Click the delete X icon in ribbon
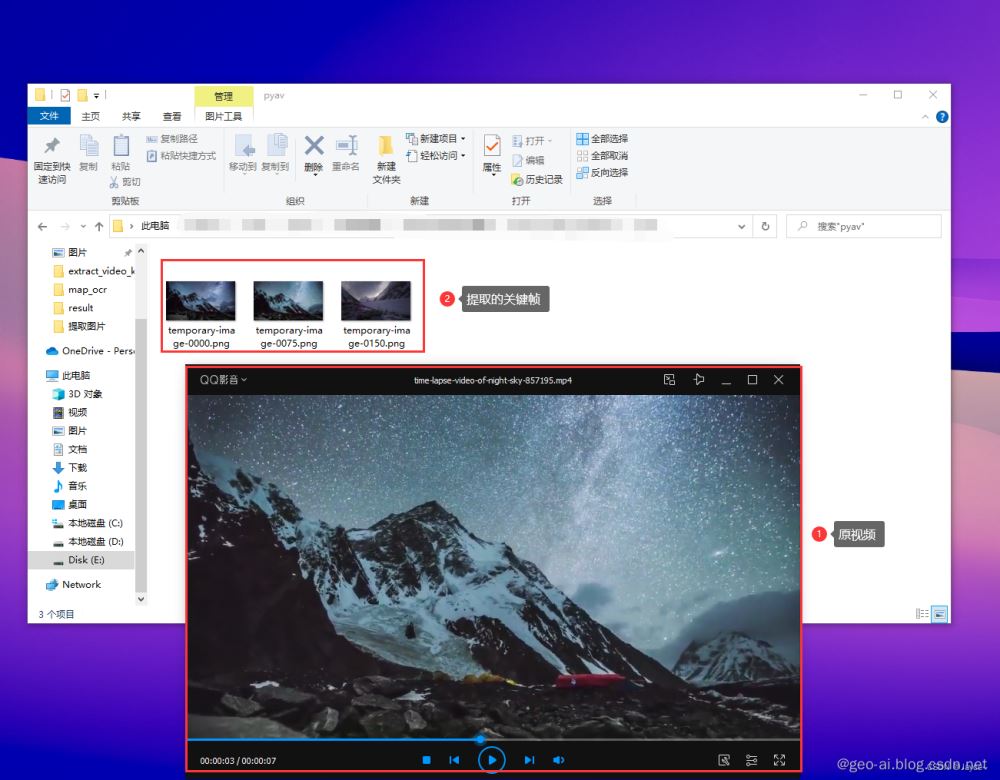The width and height of the screenshot is (1000, 780). pyautogui.click(x=314, y=145)
